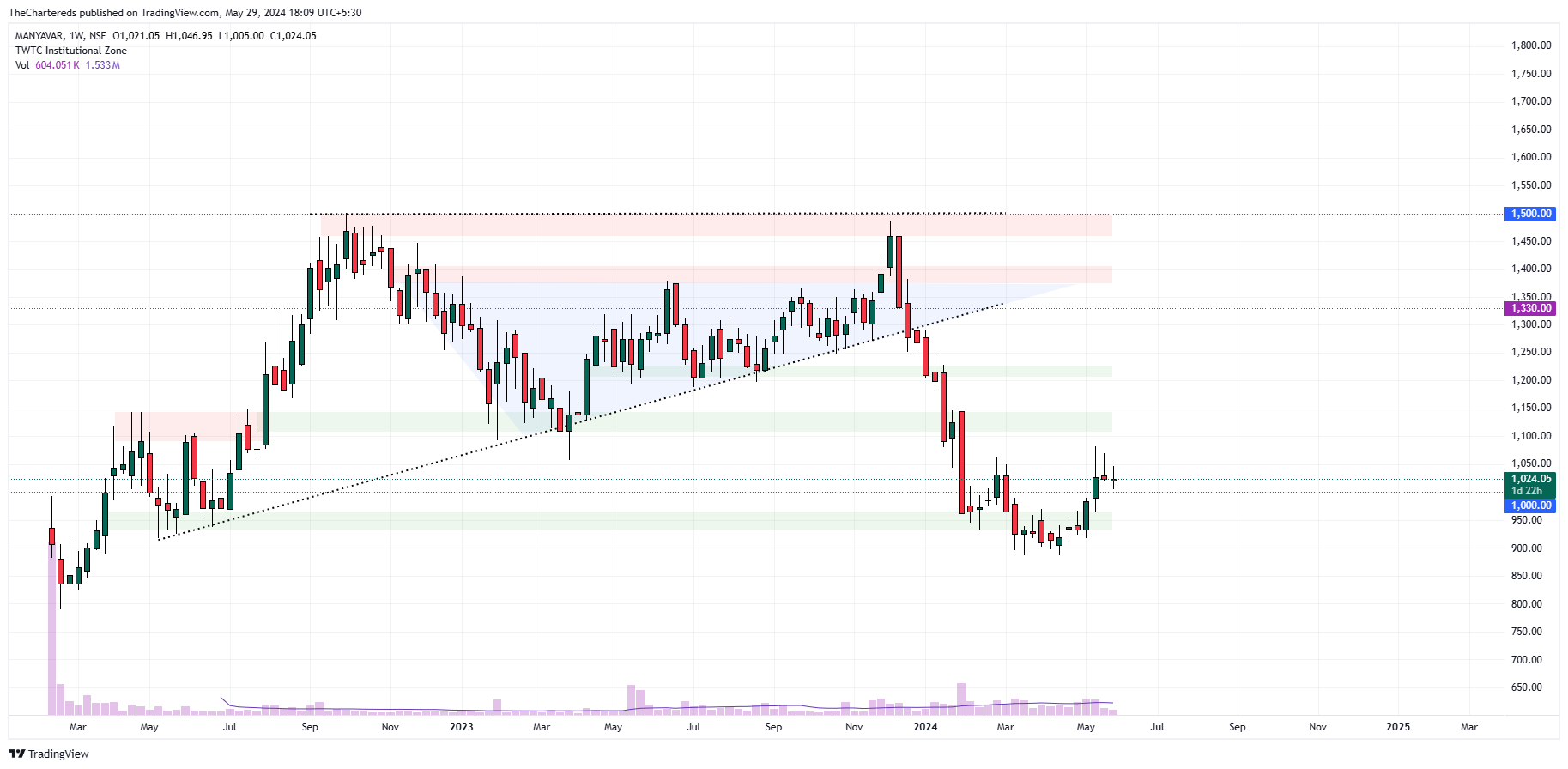This screenshot has width=1568, height=769.
Task: Click the 1,600.00 price axis label
Action: click(x=1531, y=157)
